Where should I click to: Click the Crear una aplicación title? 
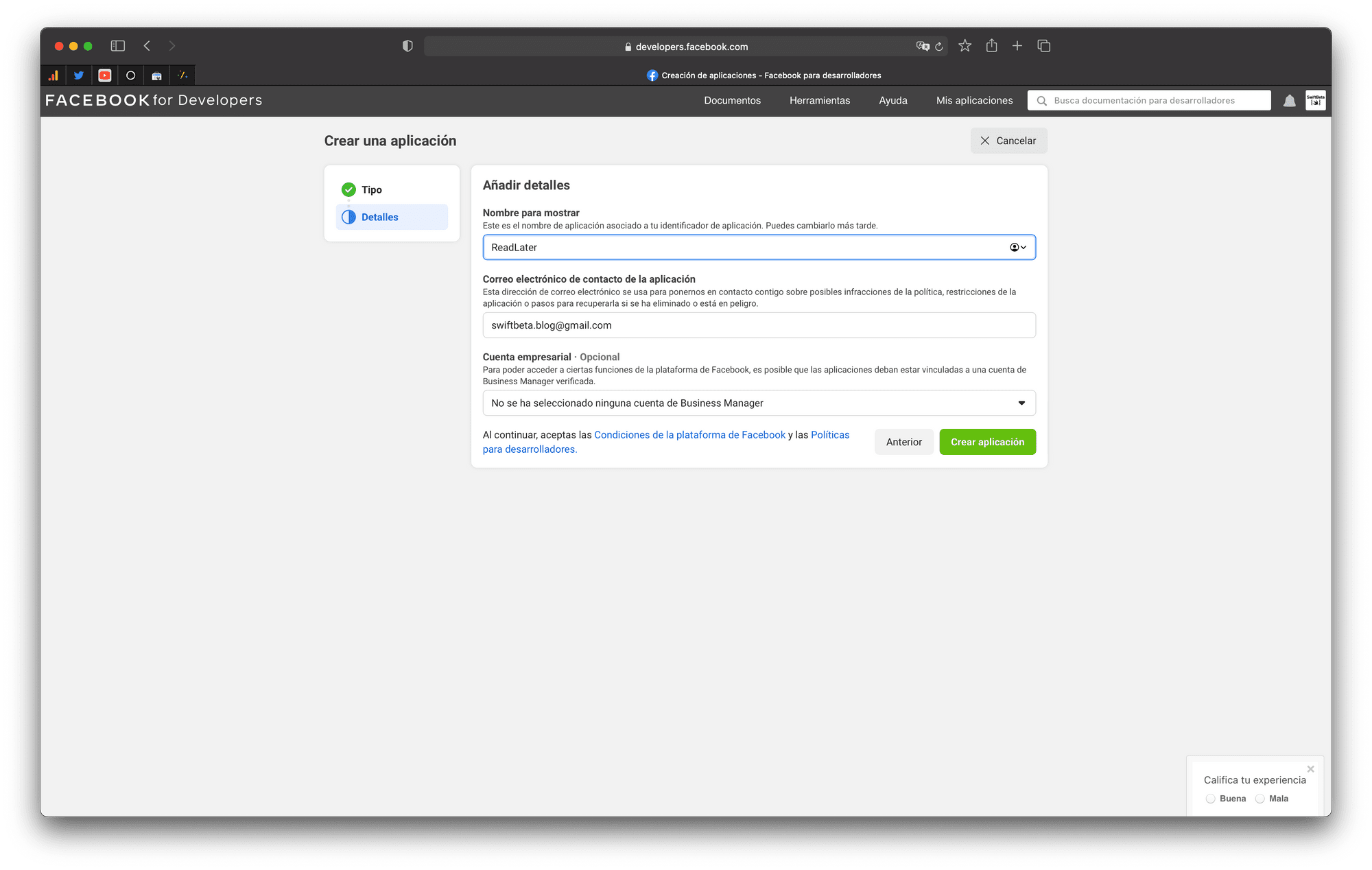[x=390, y=141]
